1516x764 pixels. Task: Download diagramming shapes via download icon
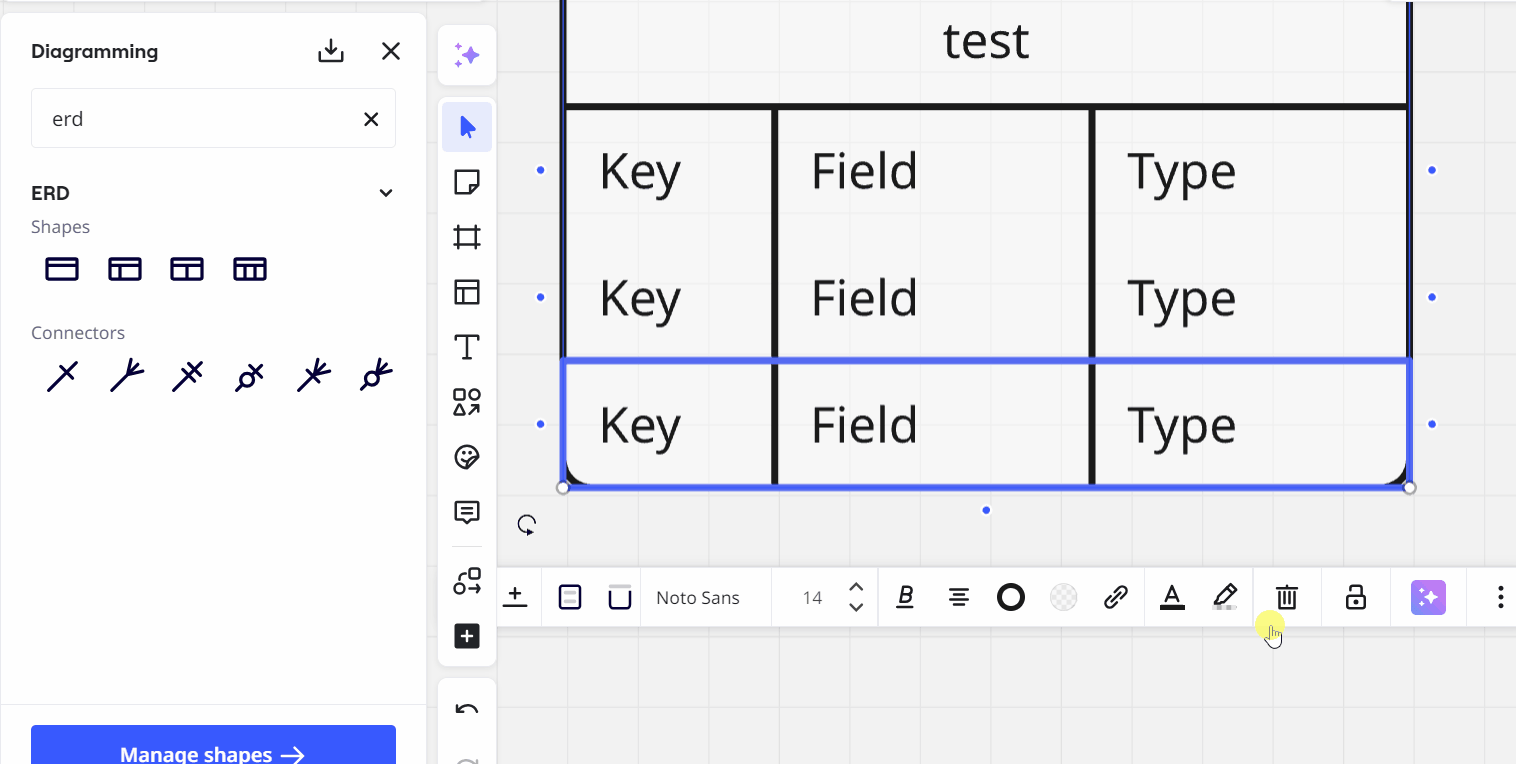click(331, 51)
